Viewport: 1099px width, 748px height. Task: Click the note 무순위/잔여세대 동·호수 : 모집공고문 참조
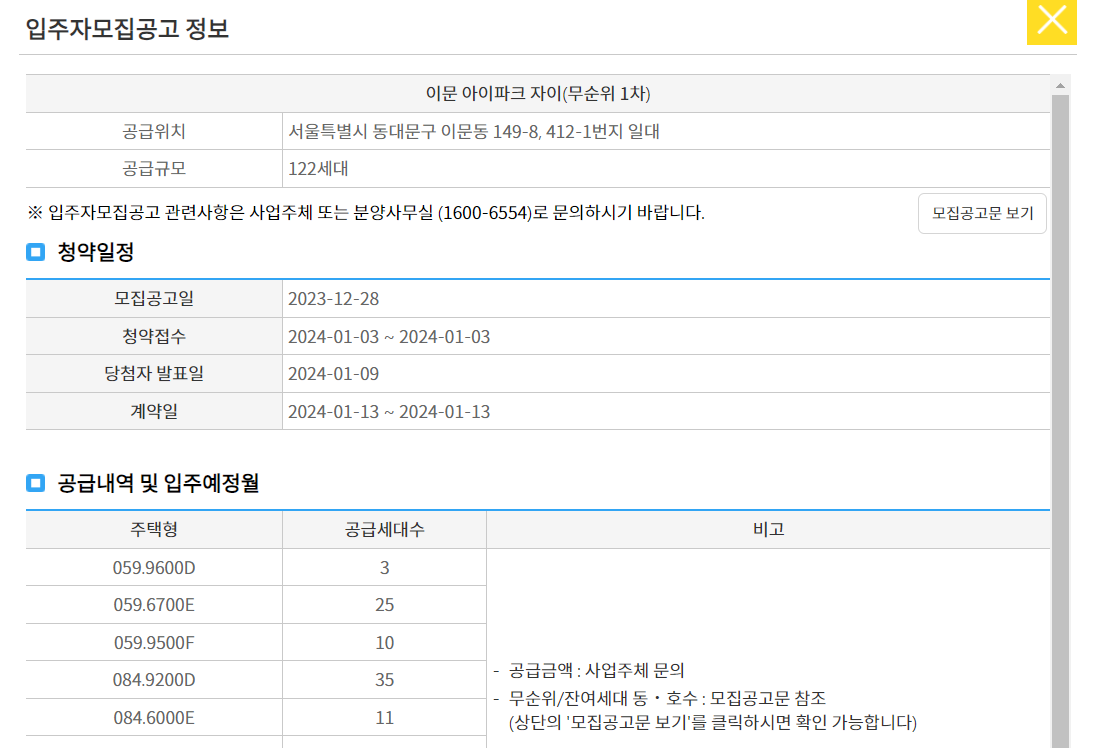(667, 698)
